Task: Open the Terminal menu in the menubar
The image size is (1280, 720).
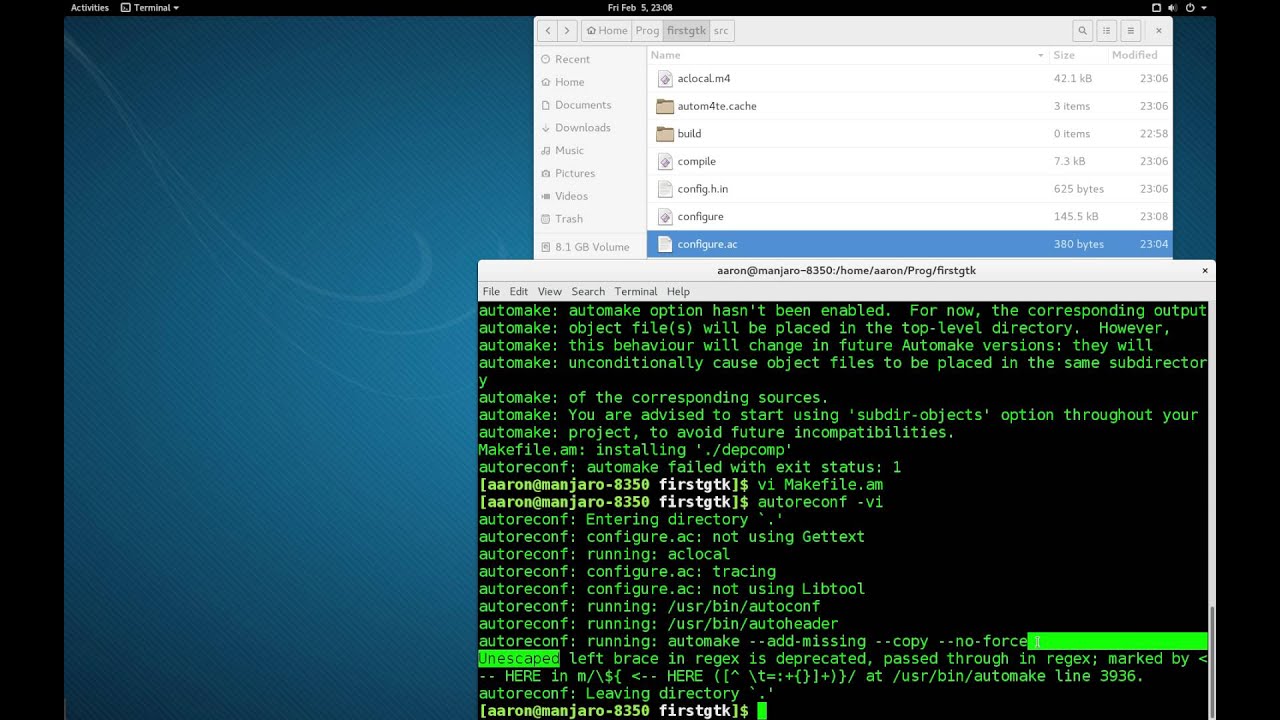Action: (636, 291)
